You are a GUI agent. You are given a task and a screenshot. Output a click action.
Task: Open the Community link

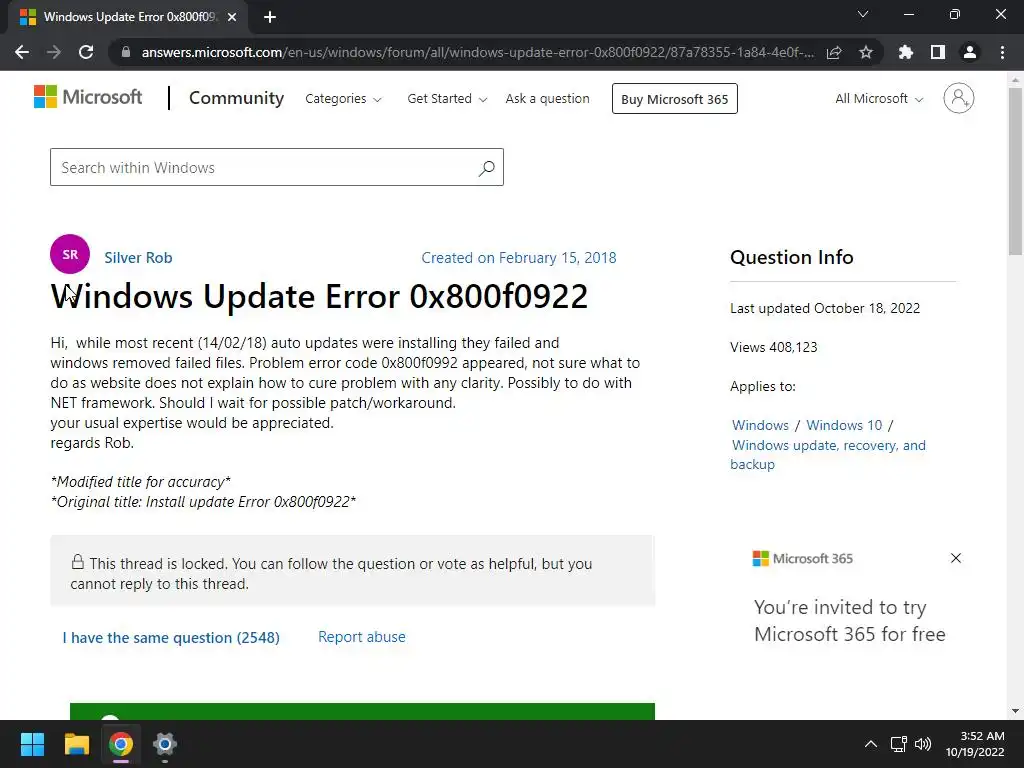coord(236,98)
